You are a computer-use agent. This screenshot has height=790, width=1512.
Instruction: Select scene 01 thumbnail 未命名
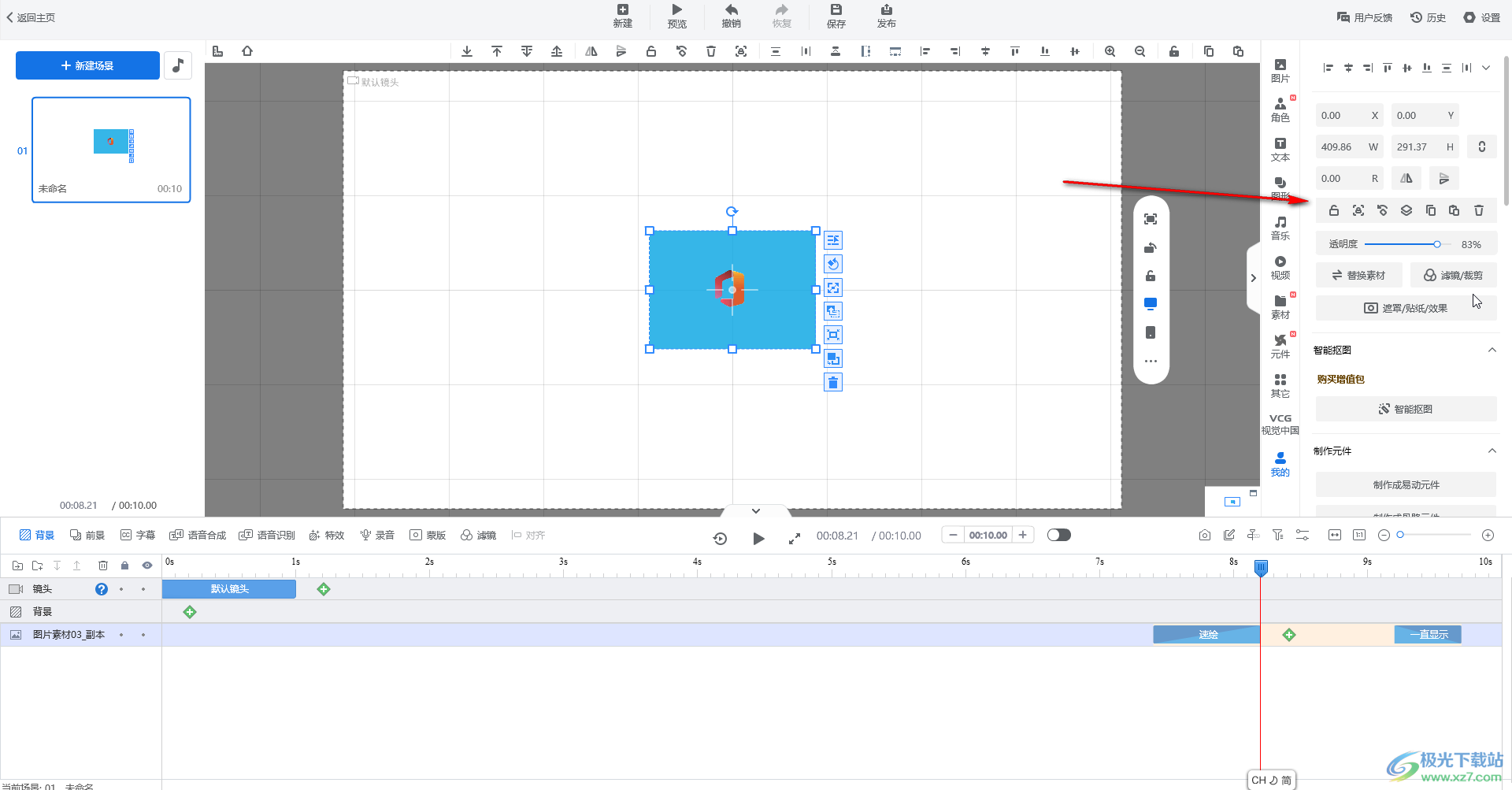[111, 150]
